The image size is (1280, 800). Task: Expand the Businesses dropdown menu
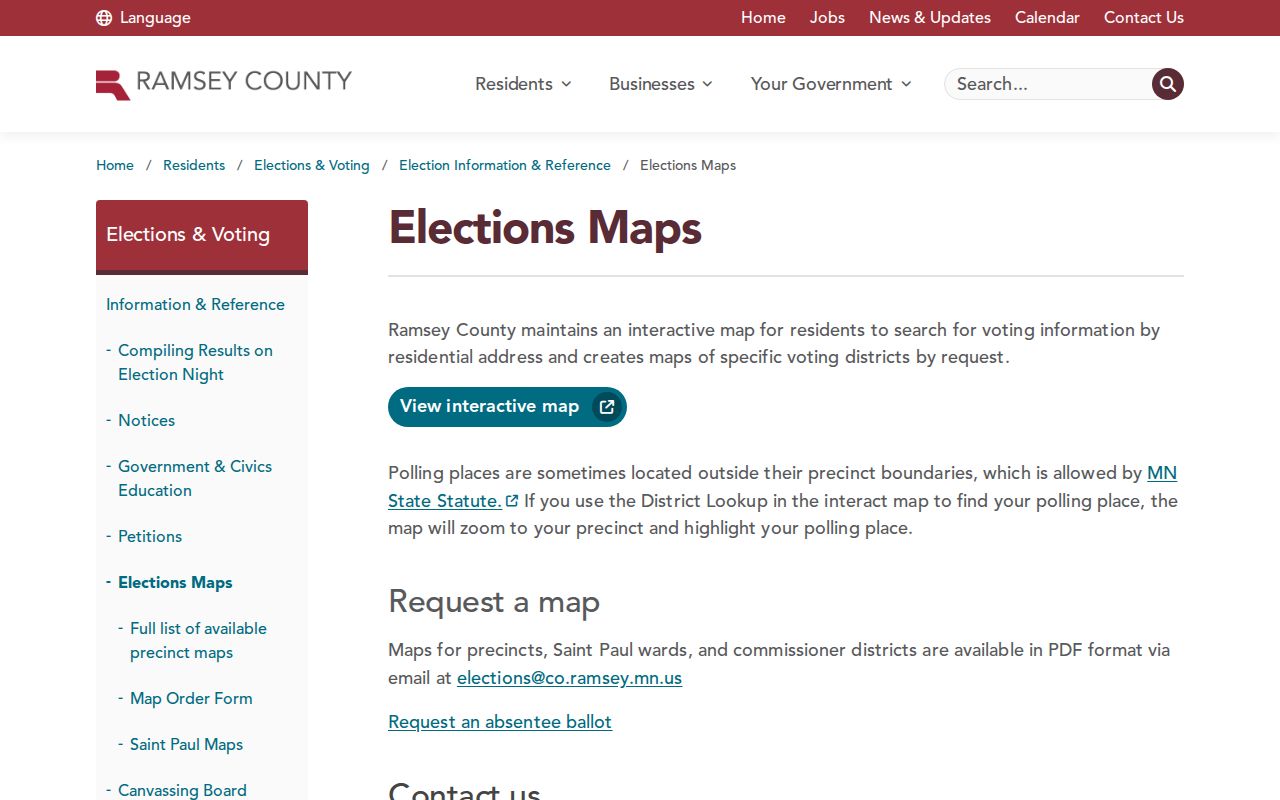pos(661,84)
